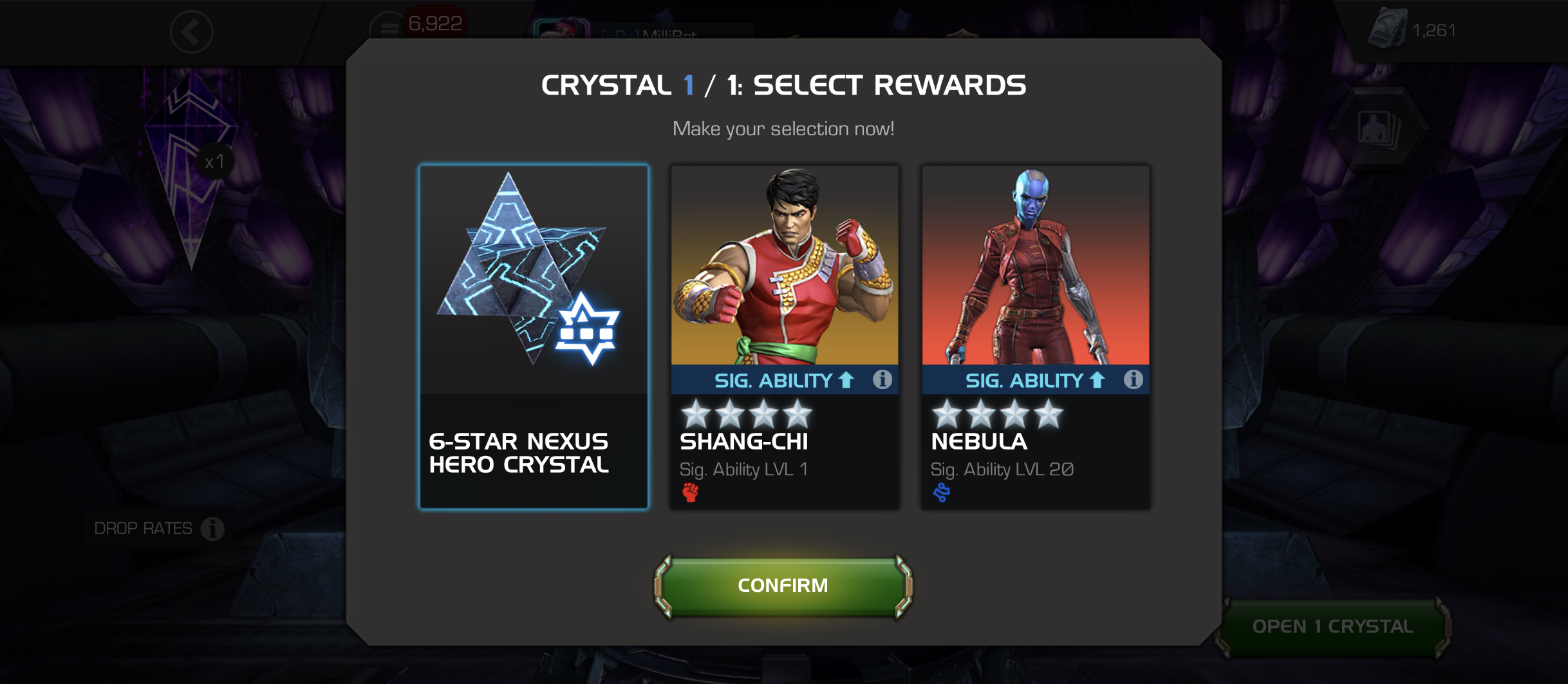Click the crystal shards currency icon
Viewport: 1568px width, 684px height.
click(x=1387, y=30)
